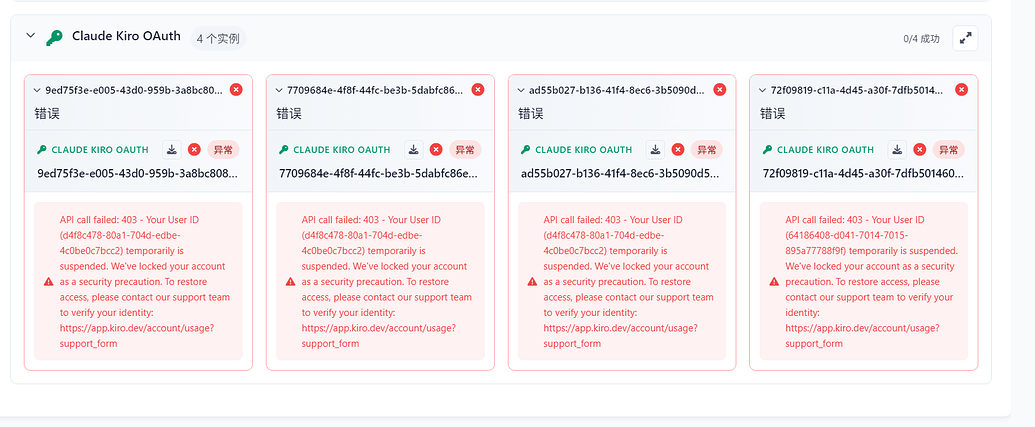
Task: Click small key icon in 72f09819 card
Action: [x=767, y=150]
